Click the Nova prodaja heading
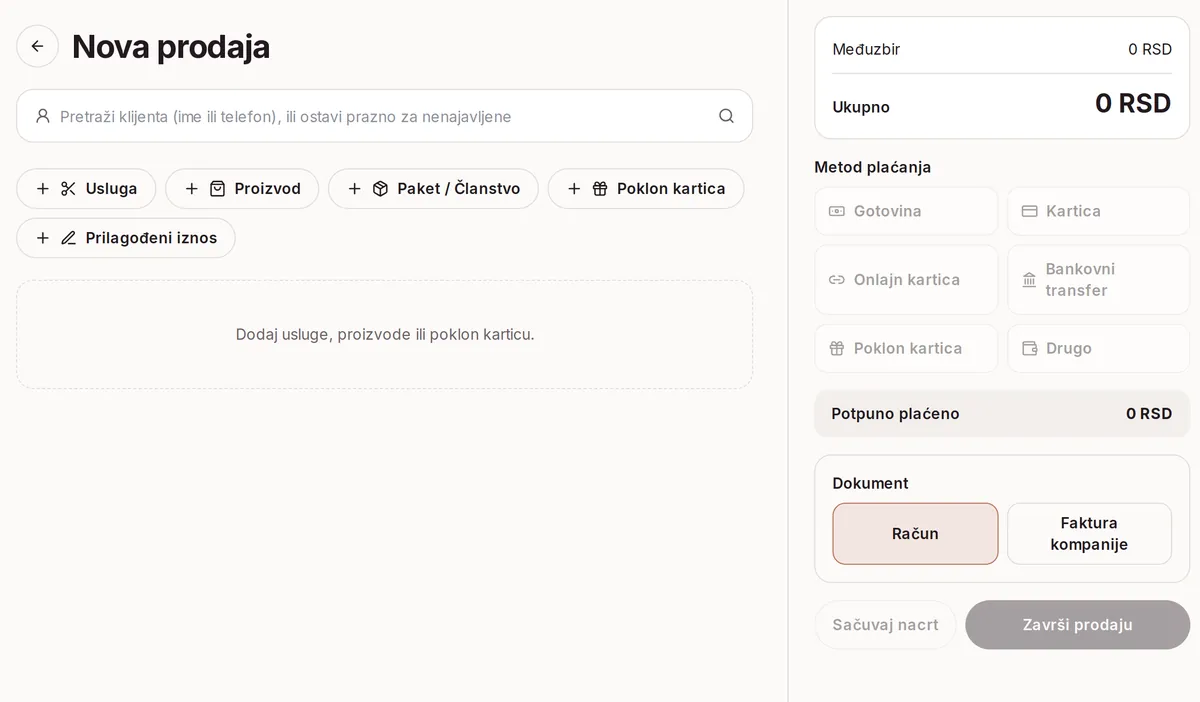The height and width of the screenshot is (702, 1200). tap(171, 47)
